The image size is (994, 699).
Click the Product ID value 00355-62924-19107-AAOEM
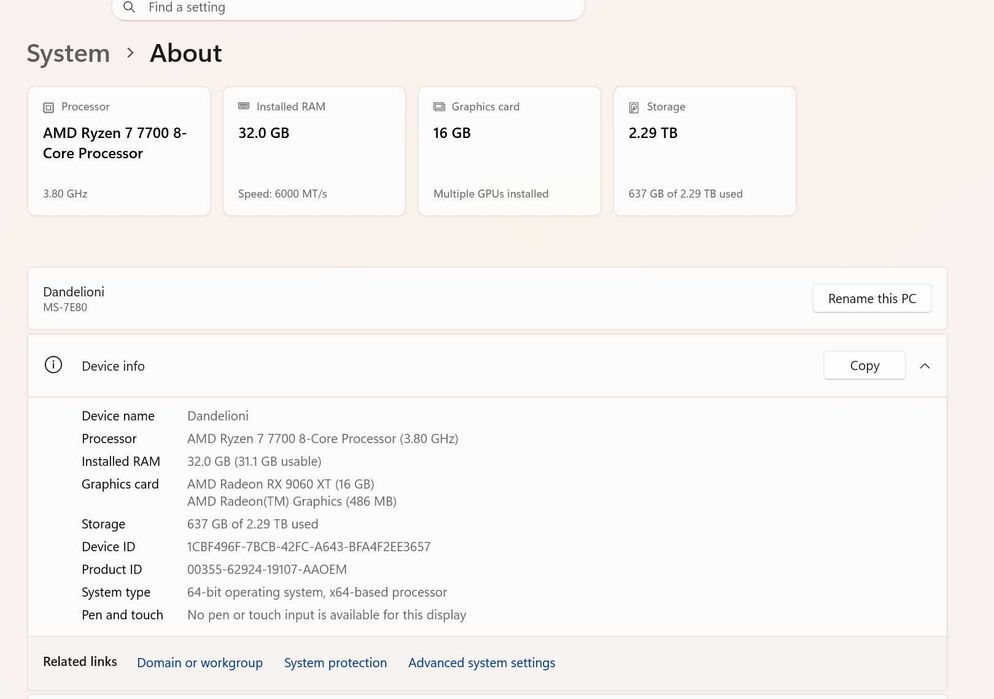pos(267,569)
